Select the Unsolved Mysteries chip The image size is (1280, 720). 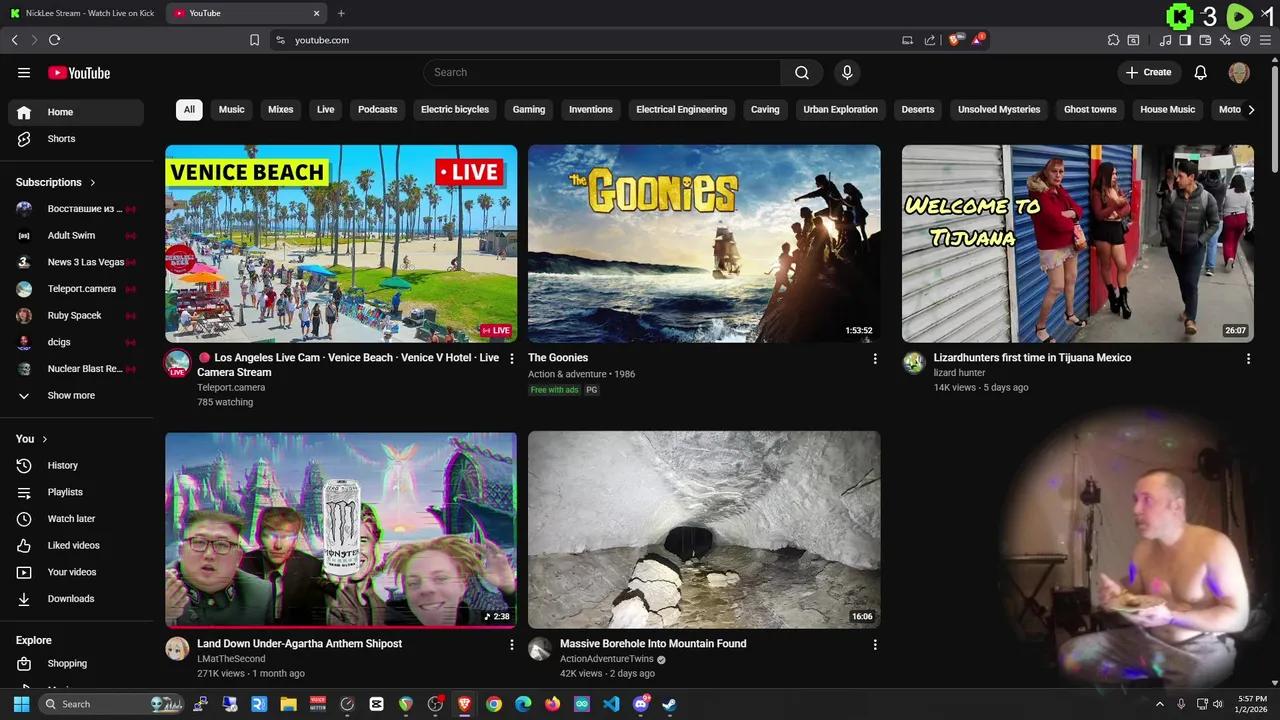[x=999, y=109]
